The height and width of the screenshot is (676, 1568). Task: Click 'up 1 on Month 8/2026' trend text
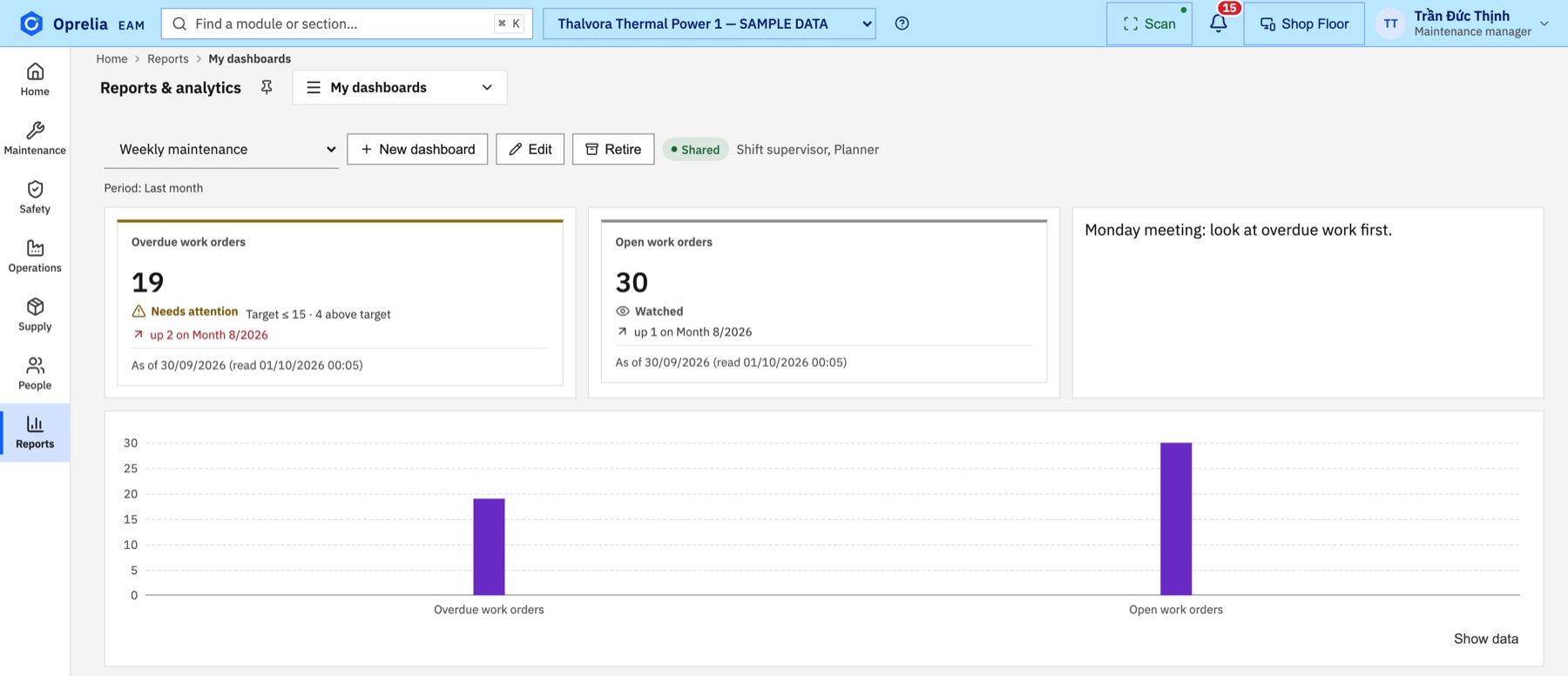coord(693,332)
